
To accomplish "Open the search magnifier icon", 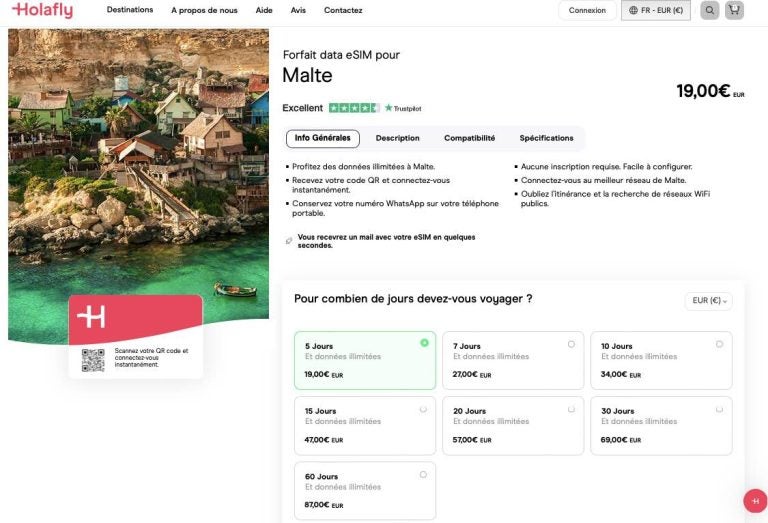I will (709, 10).
